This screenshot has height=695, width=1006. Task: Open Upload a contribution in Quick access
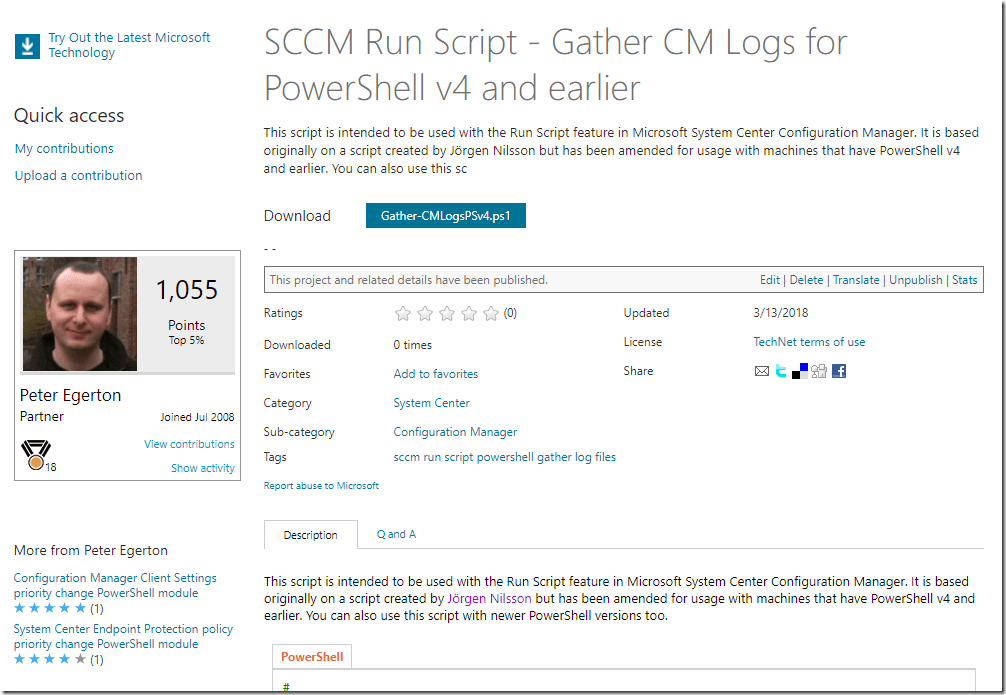click(x=78, y=176)
